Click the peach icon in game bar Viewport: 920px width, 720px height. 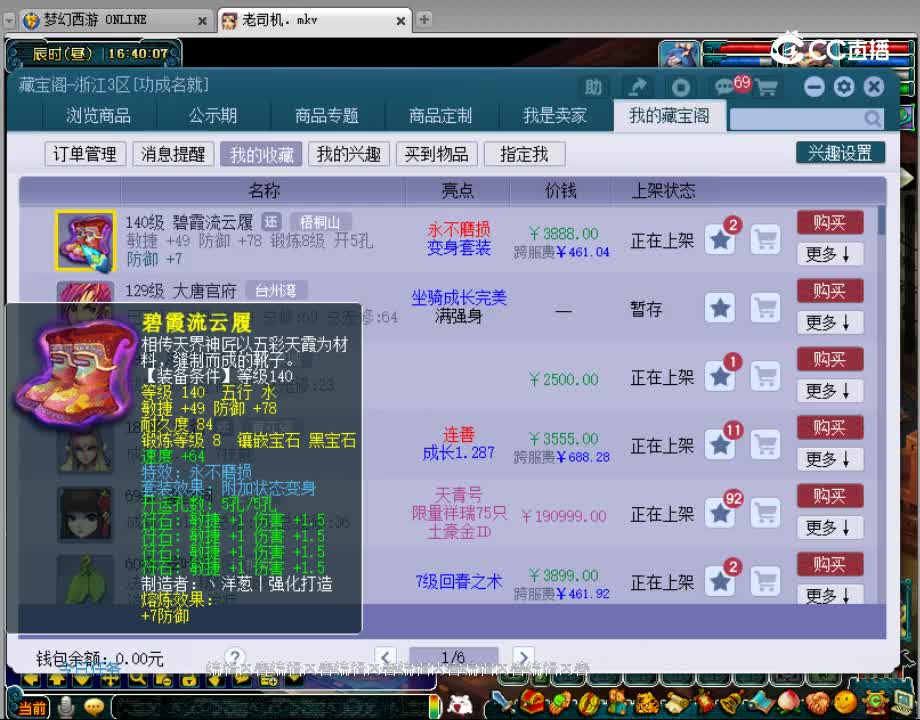click(789, 702)
